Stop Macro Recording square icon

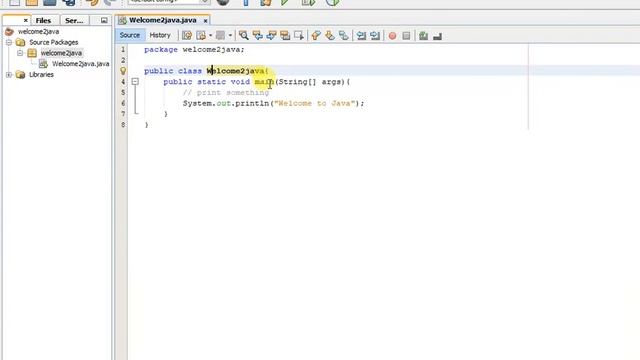[x=406, y=36]
